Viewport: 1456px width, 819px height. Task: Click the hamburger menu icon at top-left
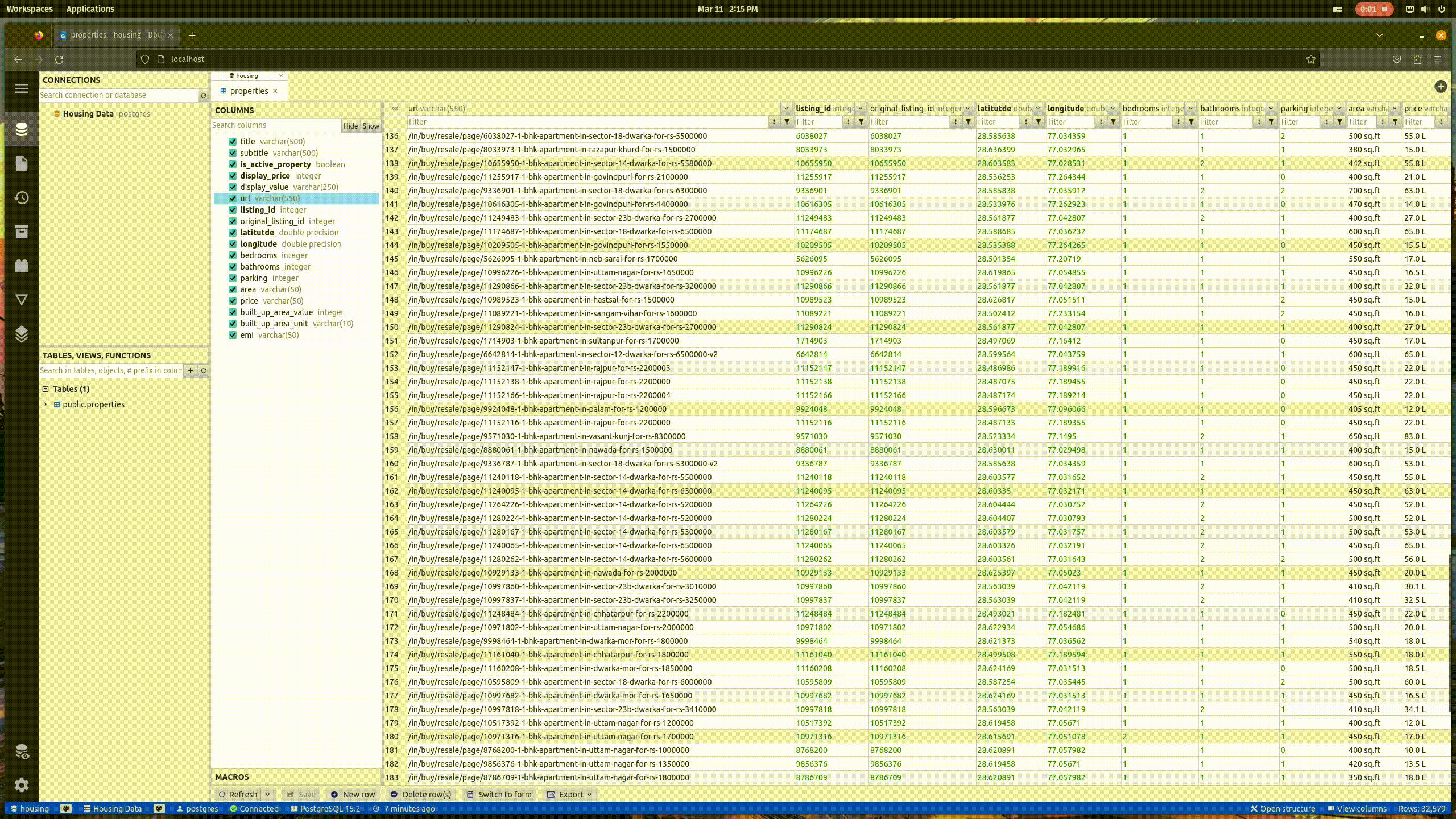pyautogui.click(x=22, y=88)
